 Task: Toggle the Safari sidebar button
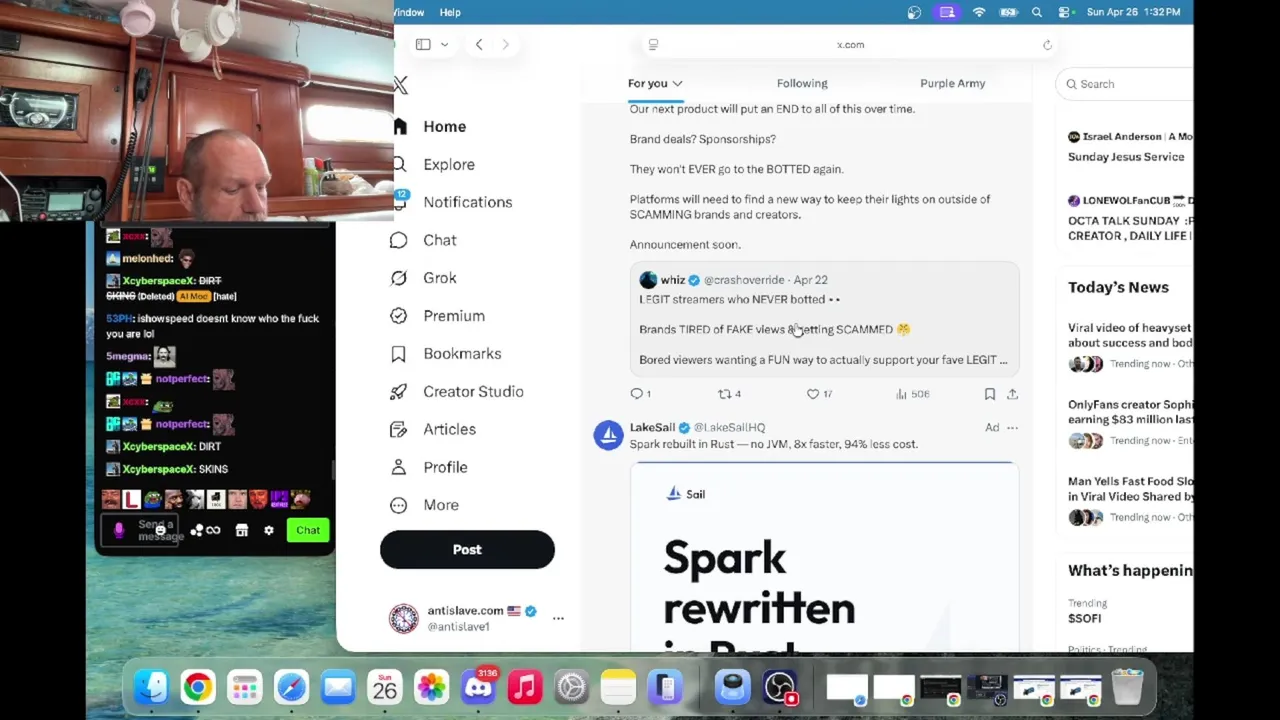[423, 44]
